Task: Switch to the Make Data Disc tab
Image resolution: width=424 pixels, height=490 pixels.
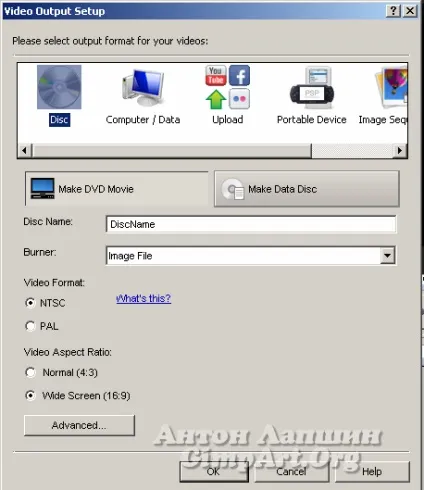Action: (x=307, y=189)
